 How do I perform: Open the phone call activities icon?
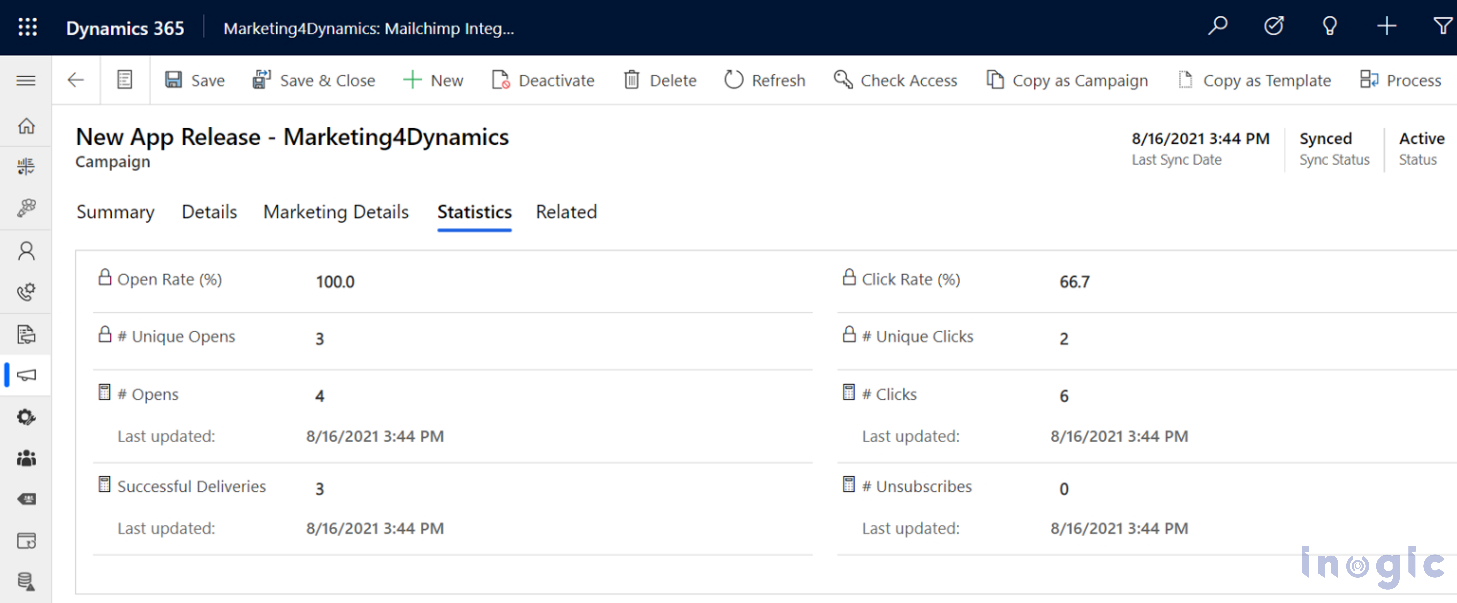[26, 292]
